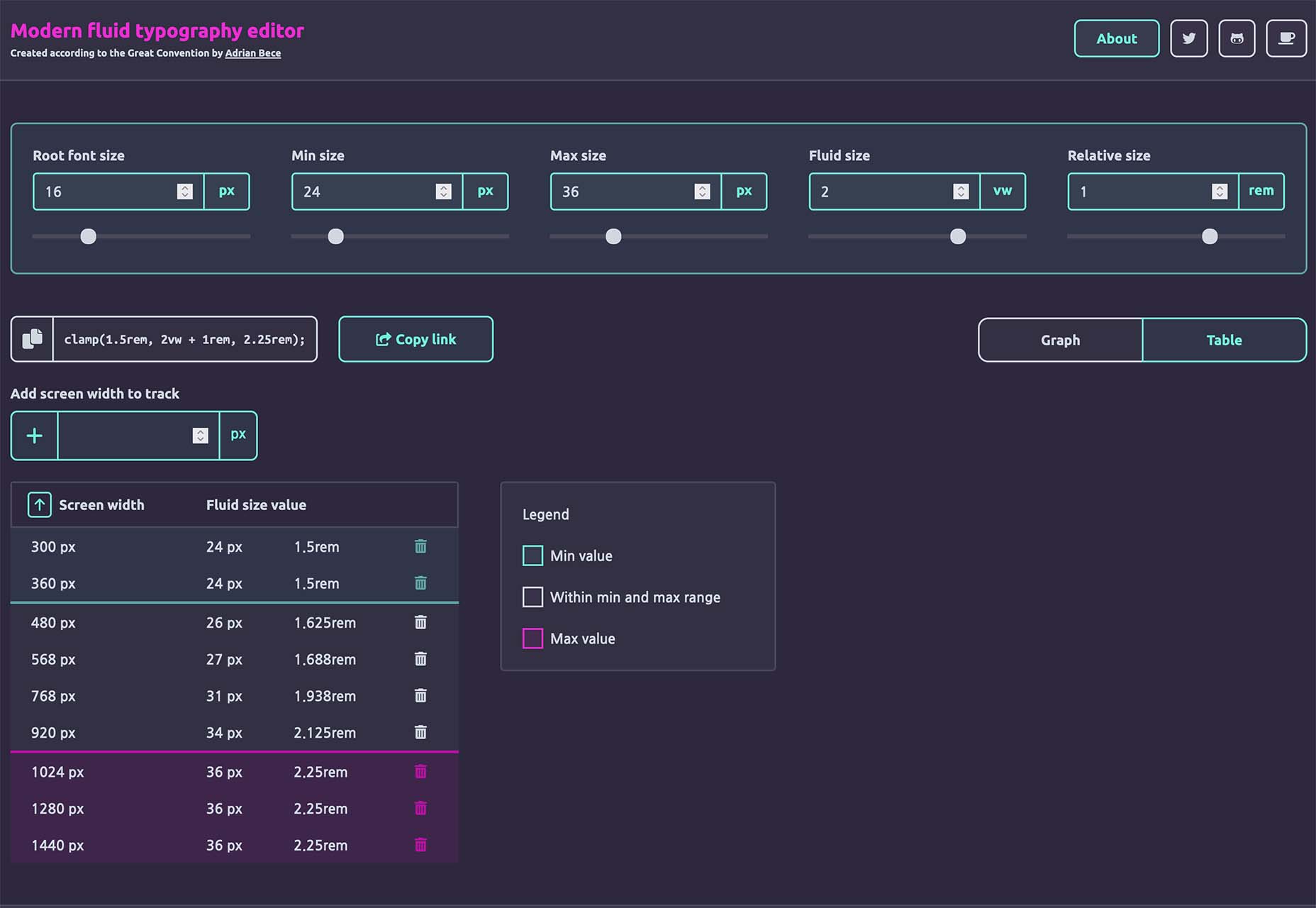Focus the Max size input showing 36

click(x=636, y=192)
